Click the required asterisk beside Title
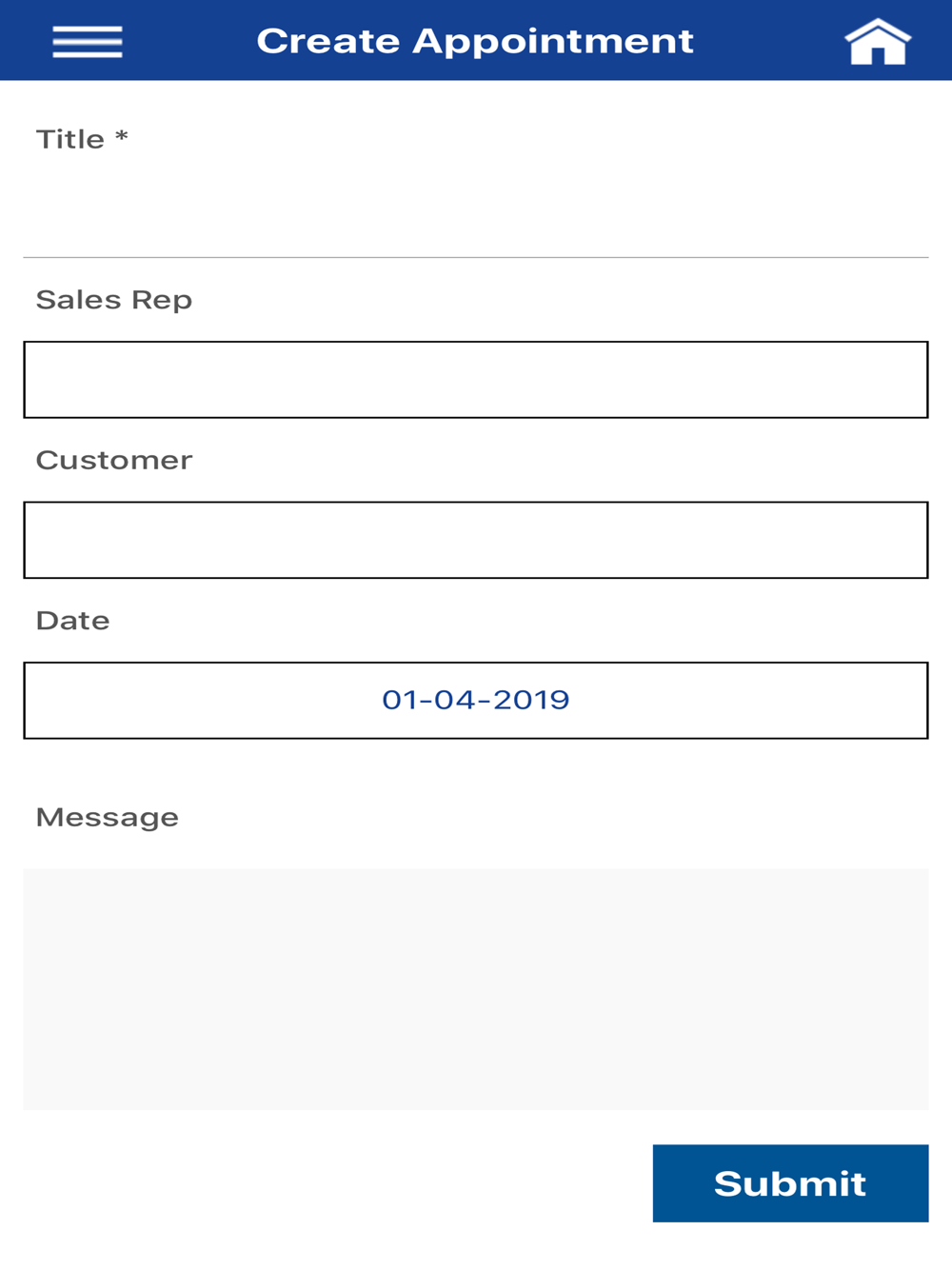The width and height of the screenshot is (952, 1270). coord(121,136)
